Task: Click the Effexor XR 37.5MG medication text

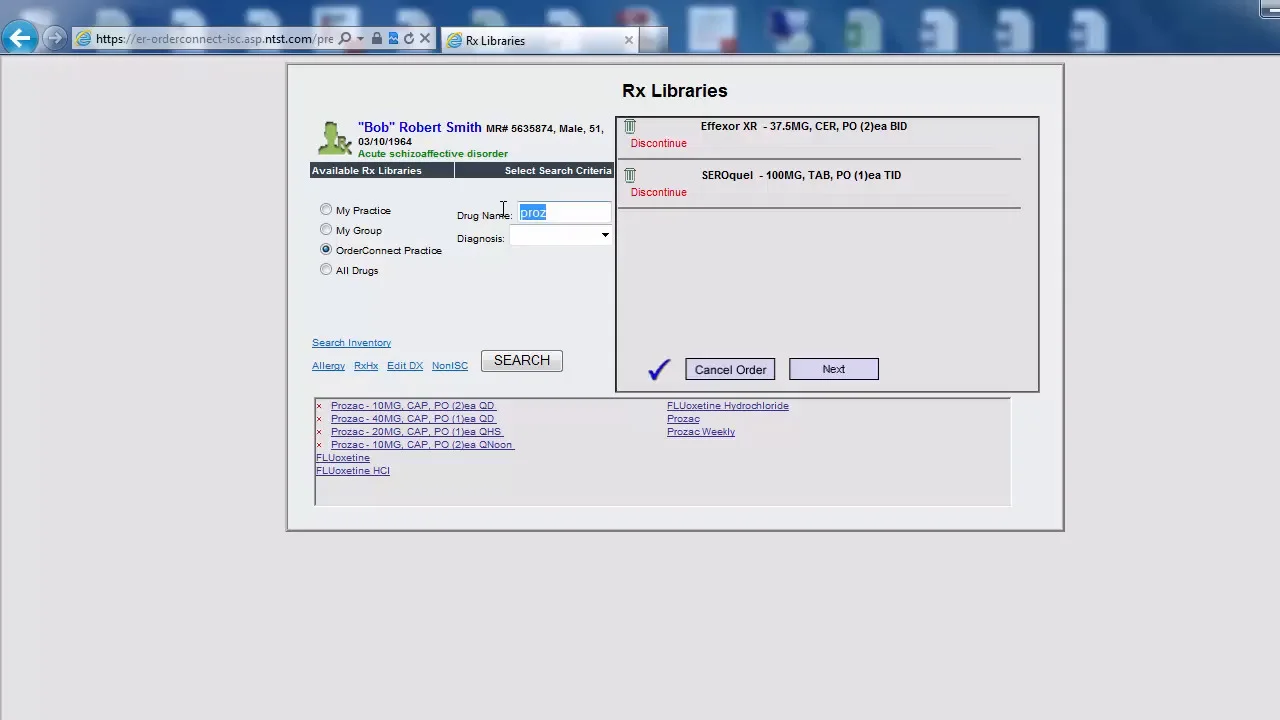Action: pyautogui.click(x=804, y=126)
